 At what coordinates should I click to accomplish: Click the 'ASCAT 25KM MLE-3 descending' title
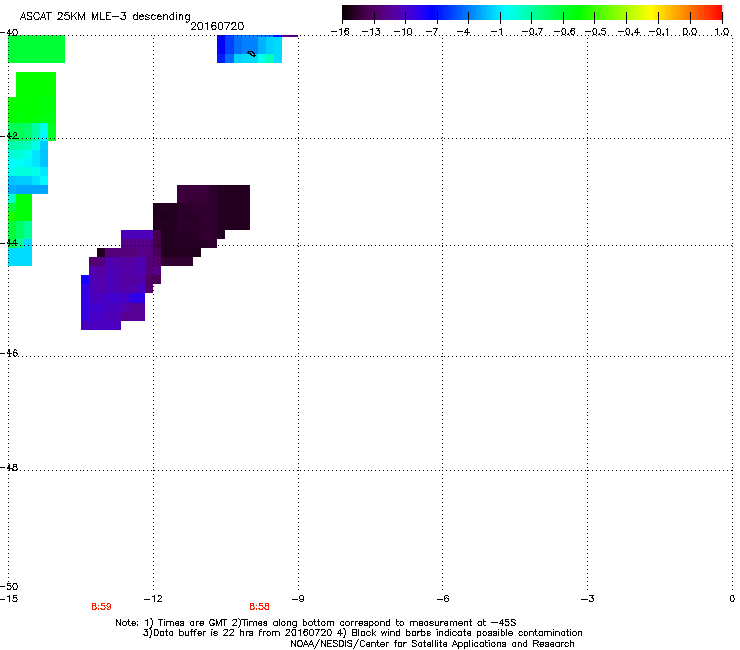(105, 16)
